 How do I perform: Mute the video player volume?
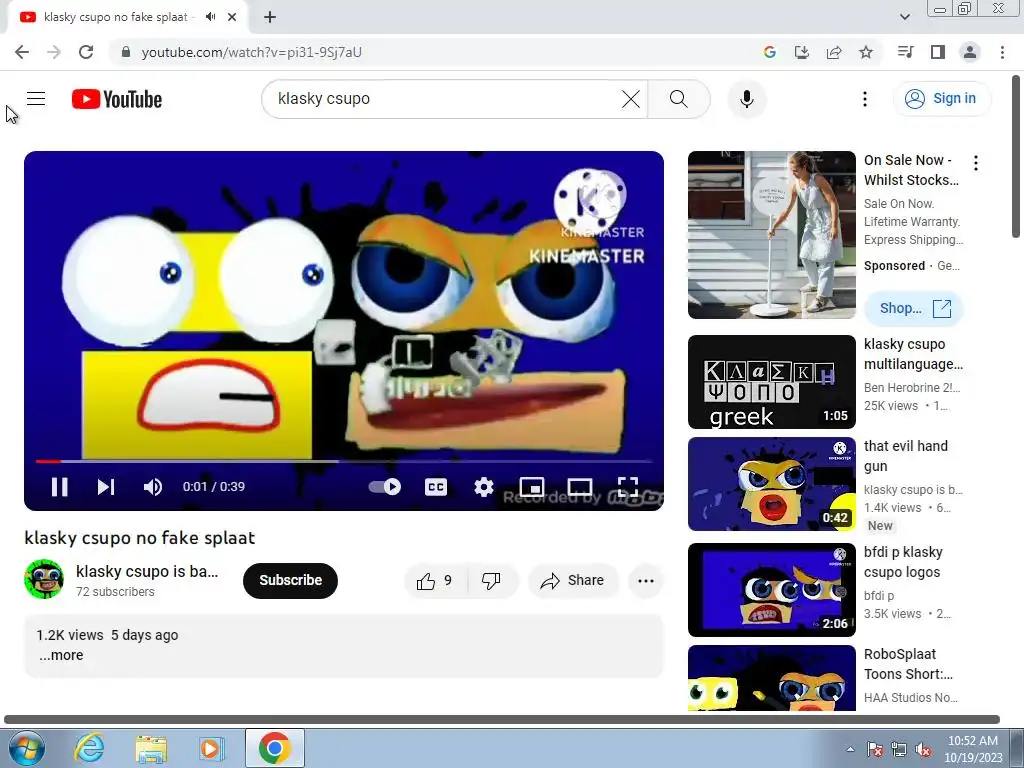[153, 487]
